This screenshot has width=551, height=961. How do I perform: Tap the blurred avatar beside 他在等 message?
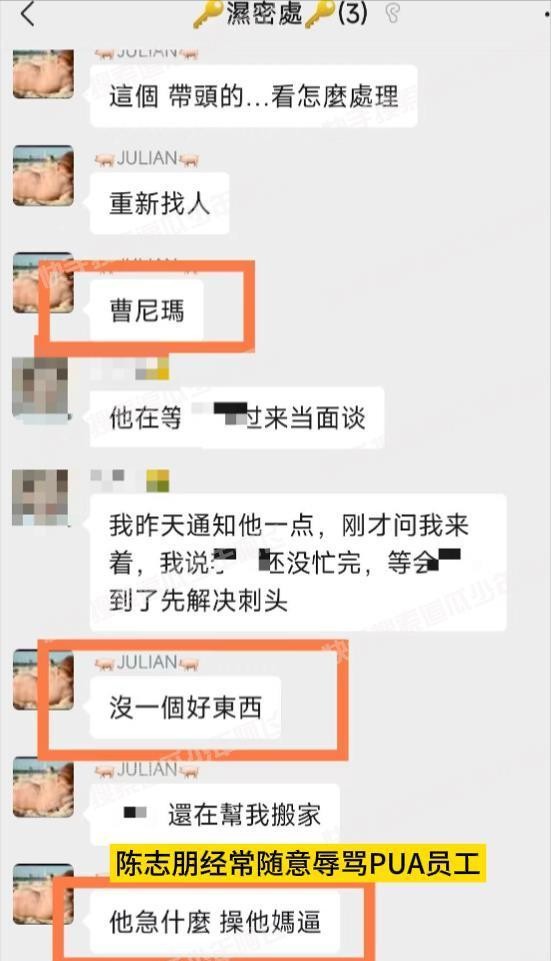(x=40, y=389)
